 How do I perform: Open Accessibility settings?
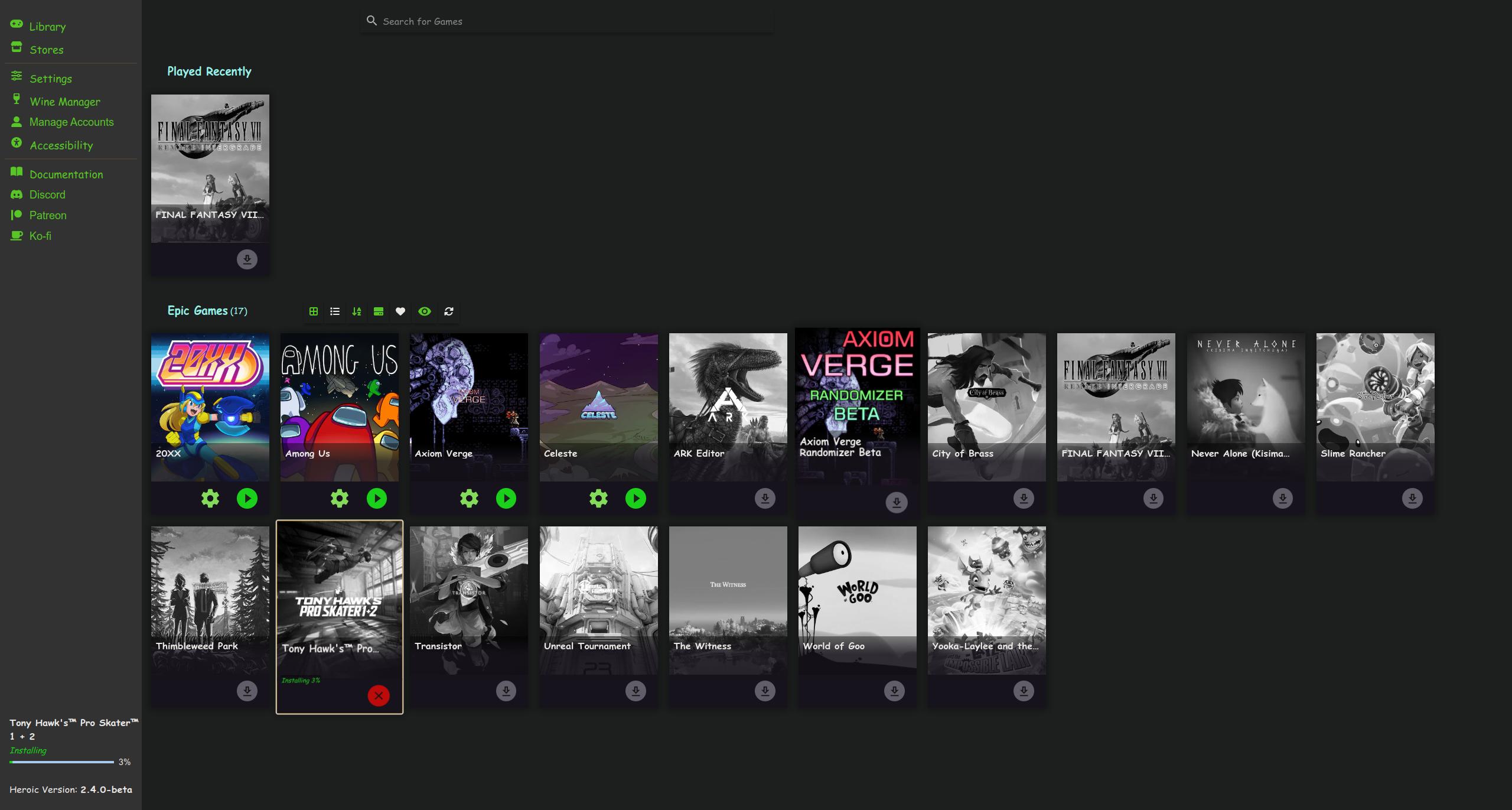(x=52, y=145)
